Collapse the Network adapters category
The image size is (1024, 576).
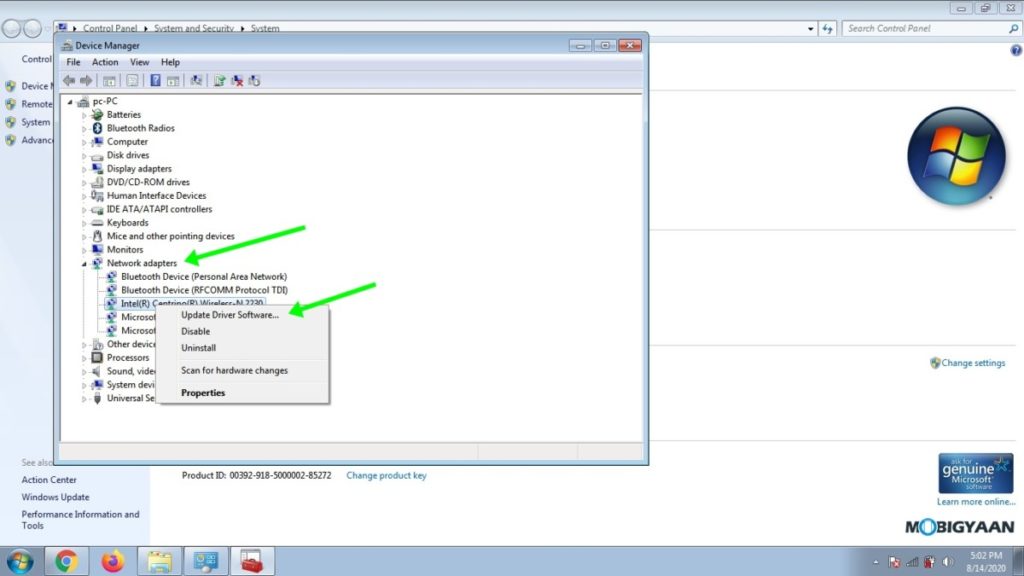86,262
